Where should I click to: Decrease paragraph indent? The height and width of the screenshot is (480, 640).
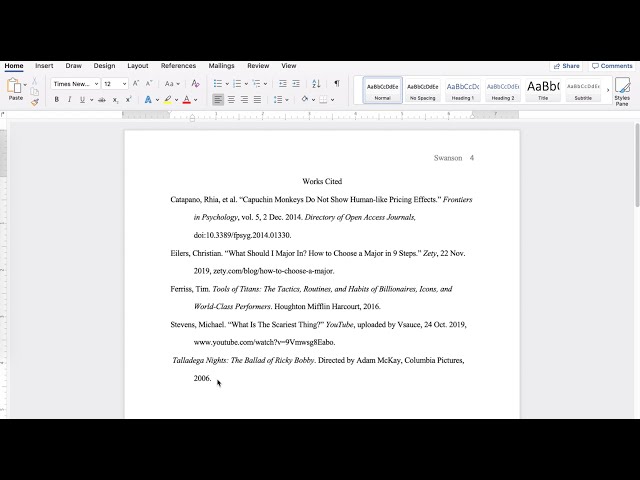tap(282, 84)
